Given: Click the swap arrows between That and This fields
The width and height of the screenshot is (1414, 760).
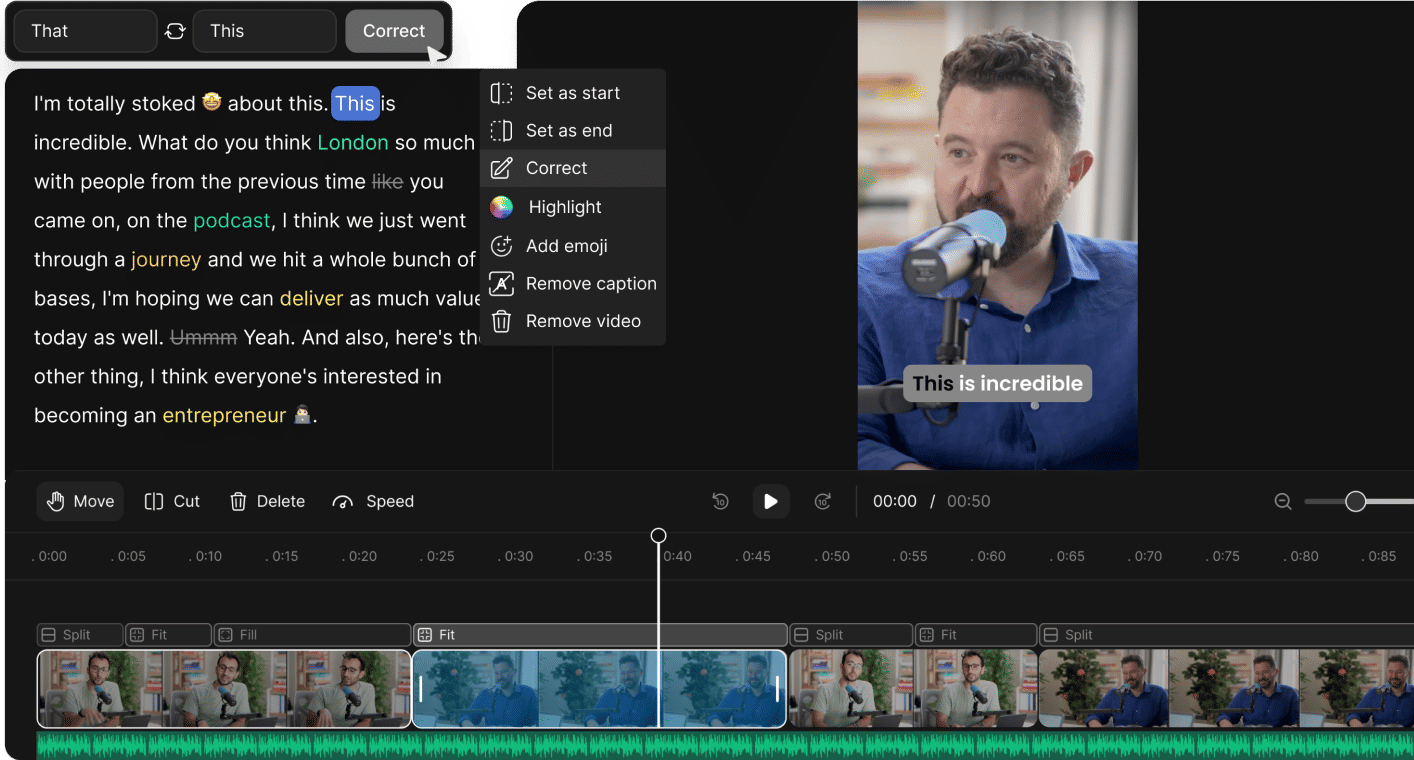Looking at the screenshot, I should [x=175, y=31].
